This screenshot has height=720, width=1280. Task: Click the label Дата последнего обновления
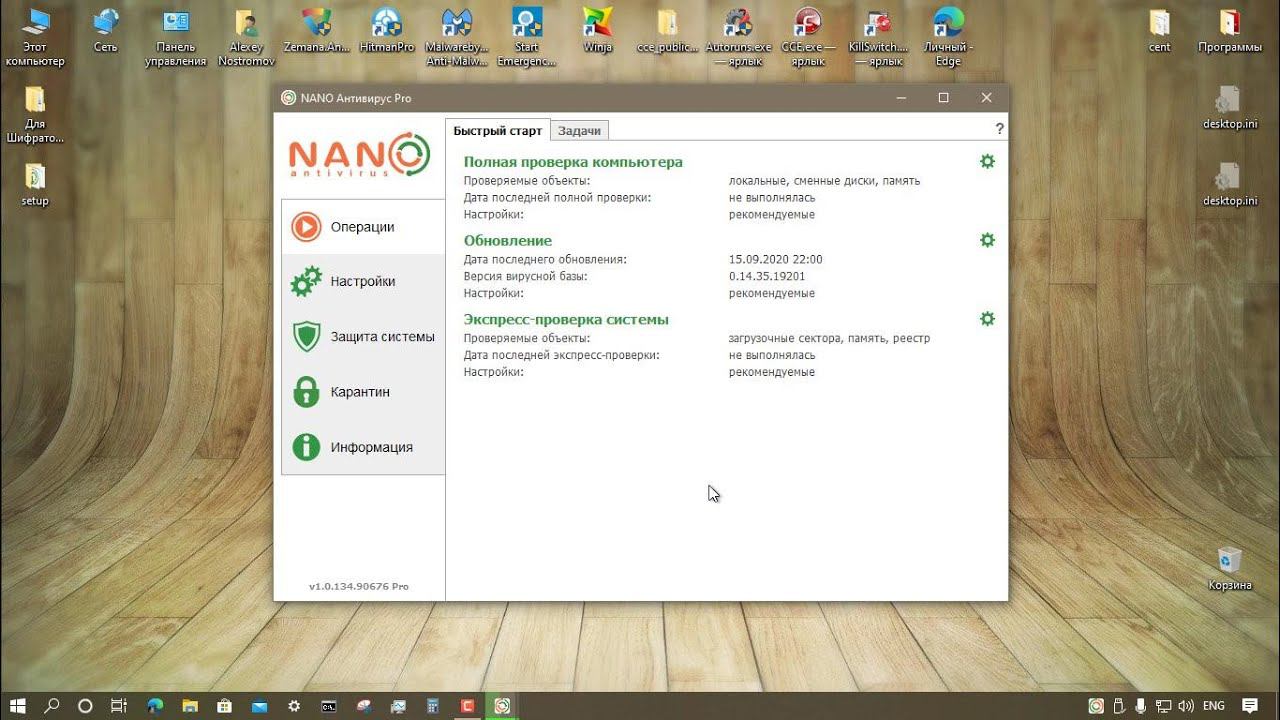click(545, 260)
